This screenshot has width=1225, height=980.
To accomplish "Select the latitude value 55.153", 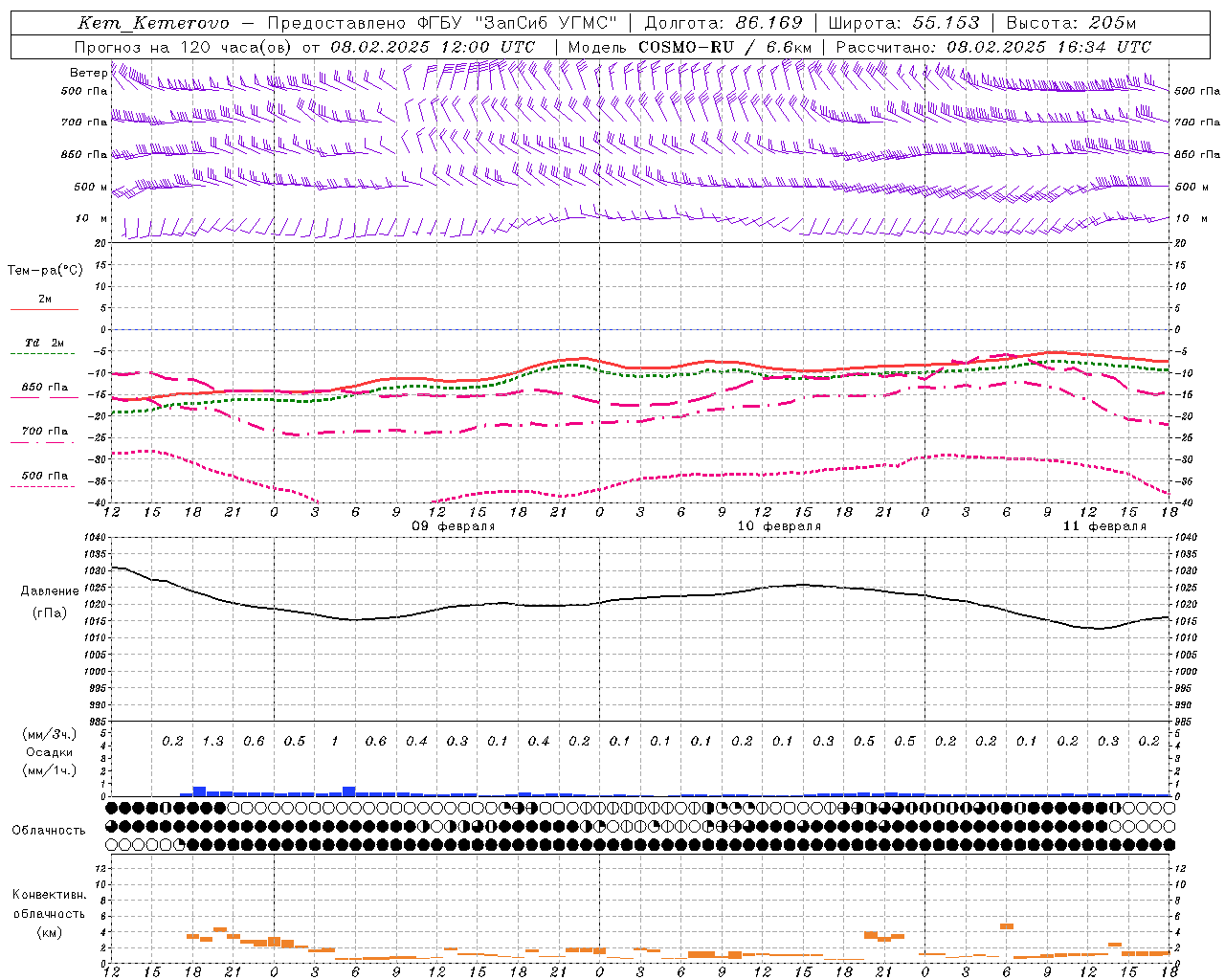I will coord(947,23).
